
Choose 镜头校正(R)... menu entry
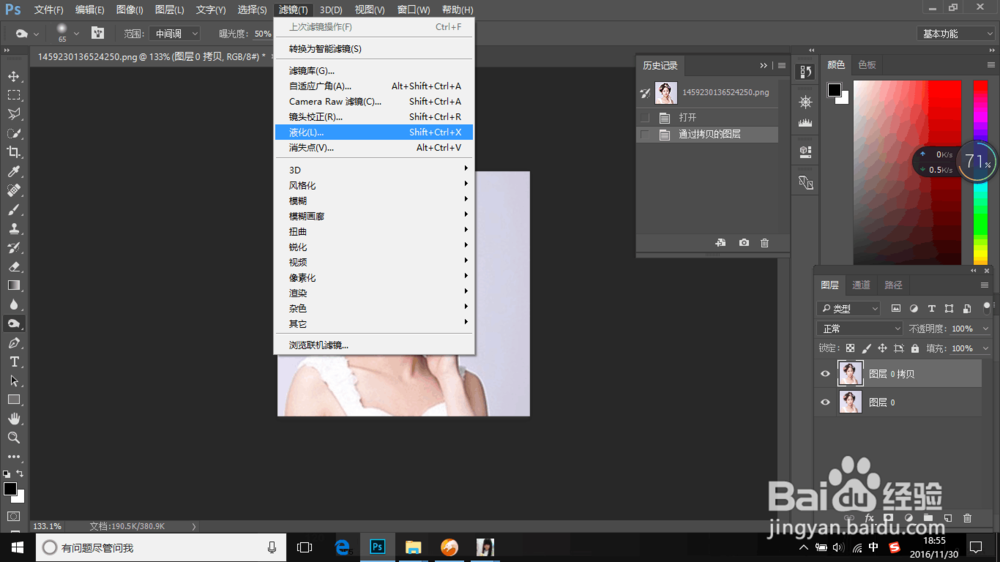(374, 117)
